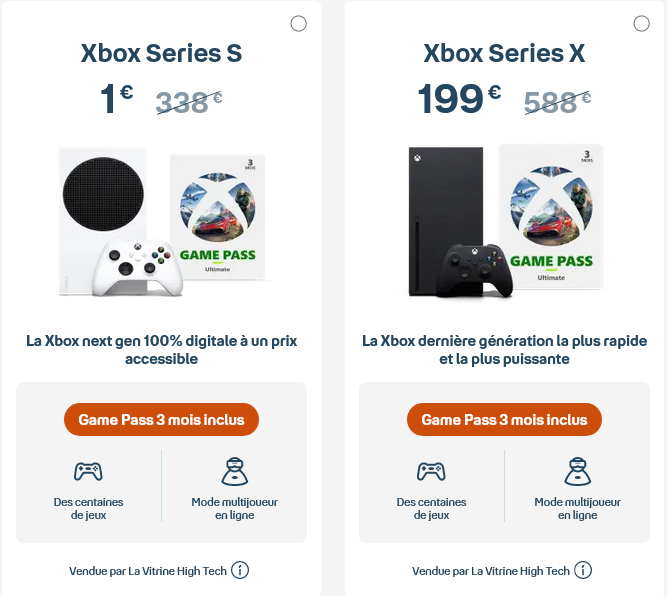Screen dimensions: 667x596
Task: Click the gamepad icon in Series S card
Action: [88, 470]
